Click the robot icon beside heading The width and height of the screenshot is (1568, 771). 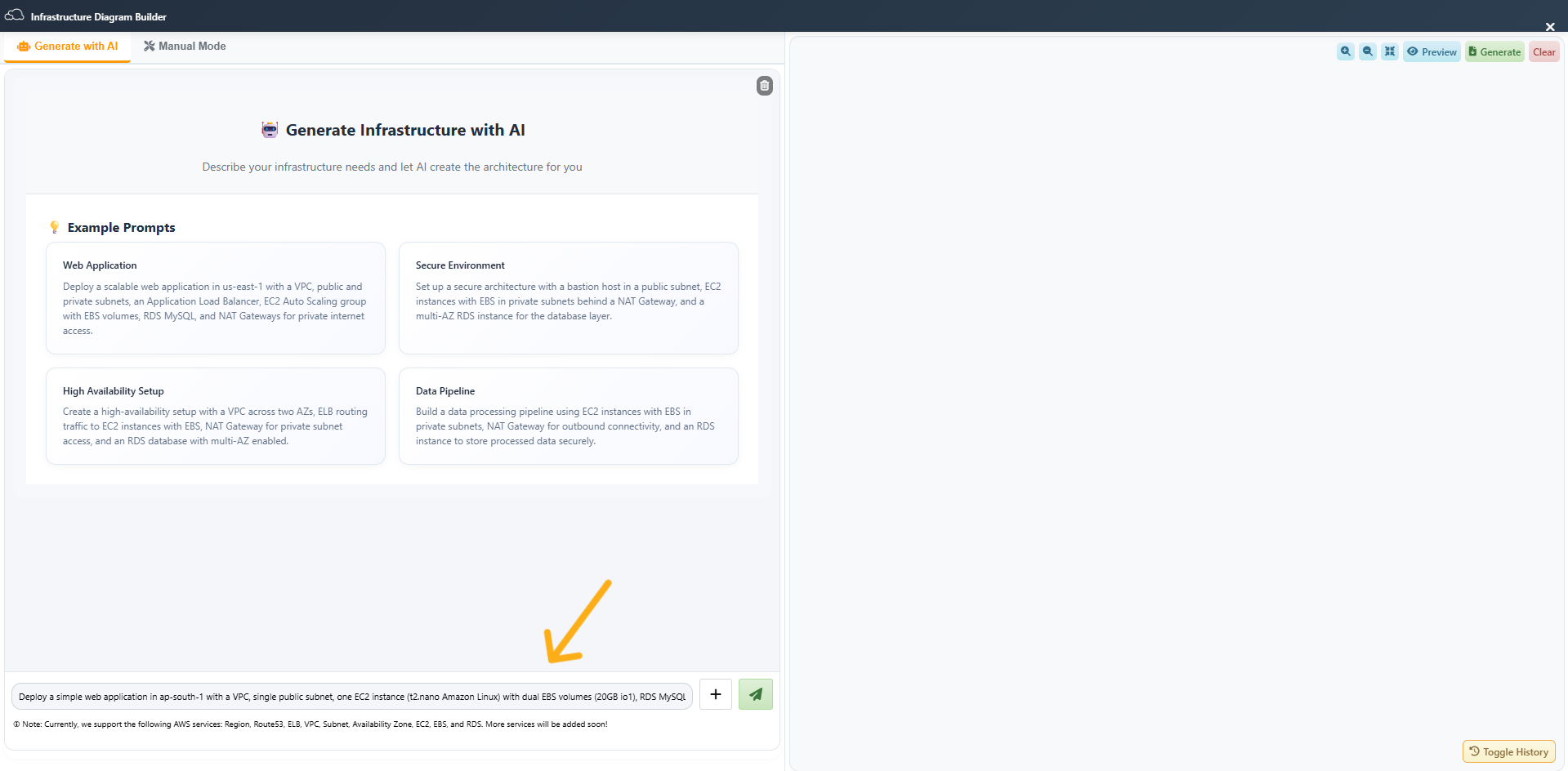[x=270, y=130]
